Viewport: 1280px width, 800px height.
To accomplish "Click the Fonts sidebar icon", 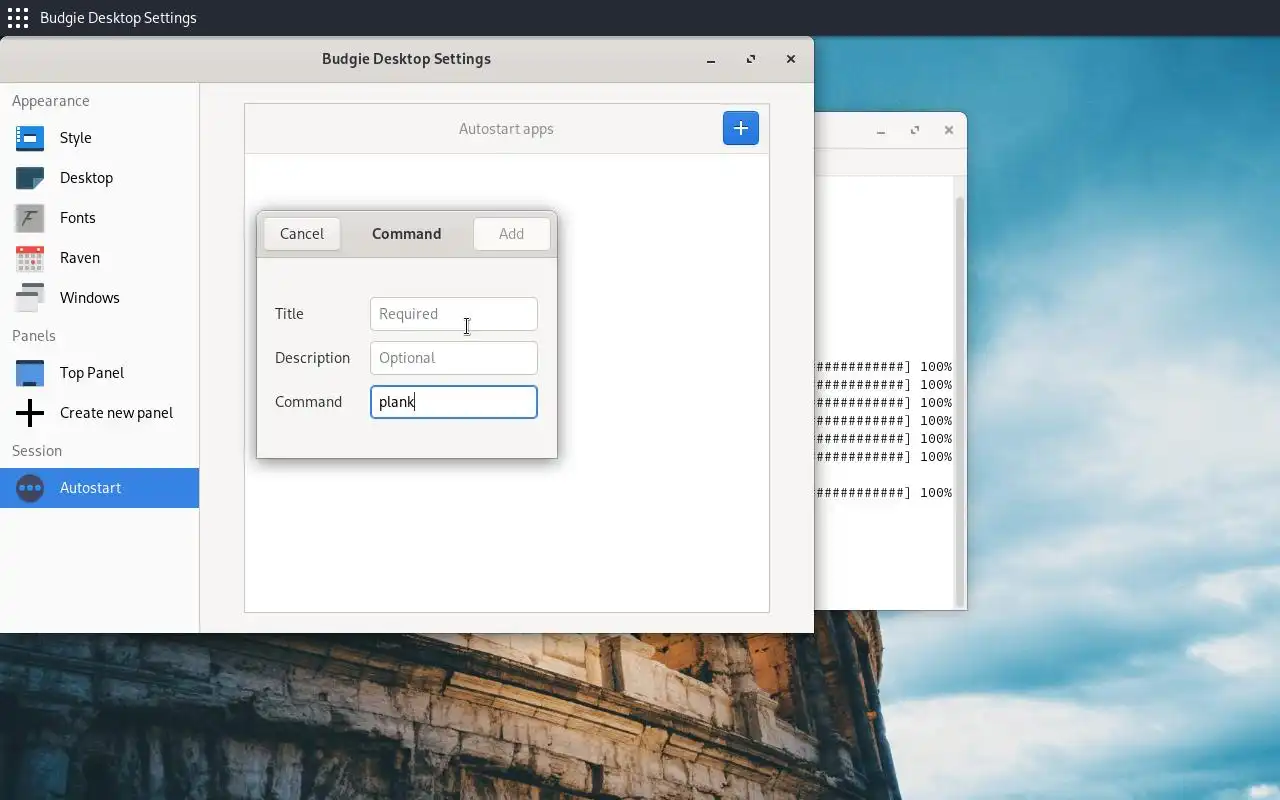I will tap(30, 218).
